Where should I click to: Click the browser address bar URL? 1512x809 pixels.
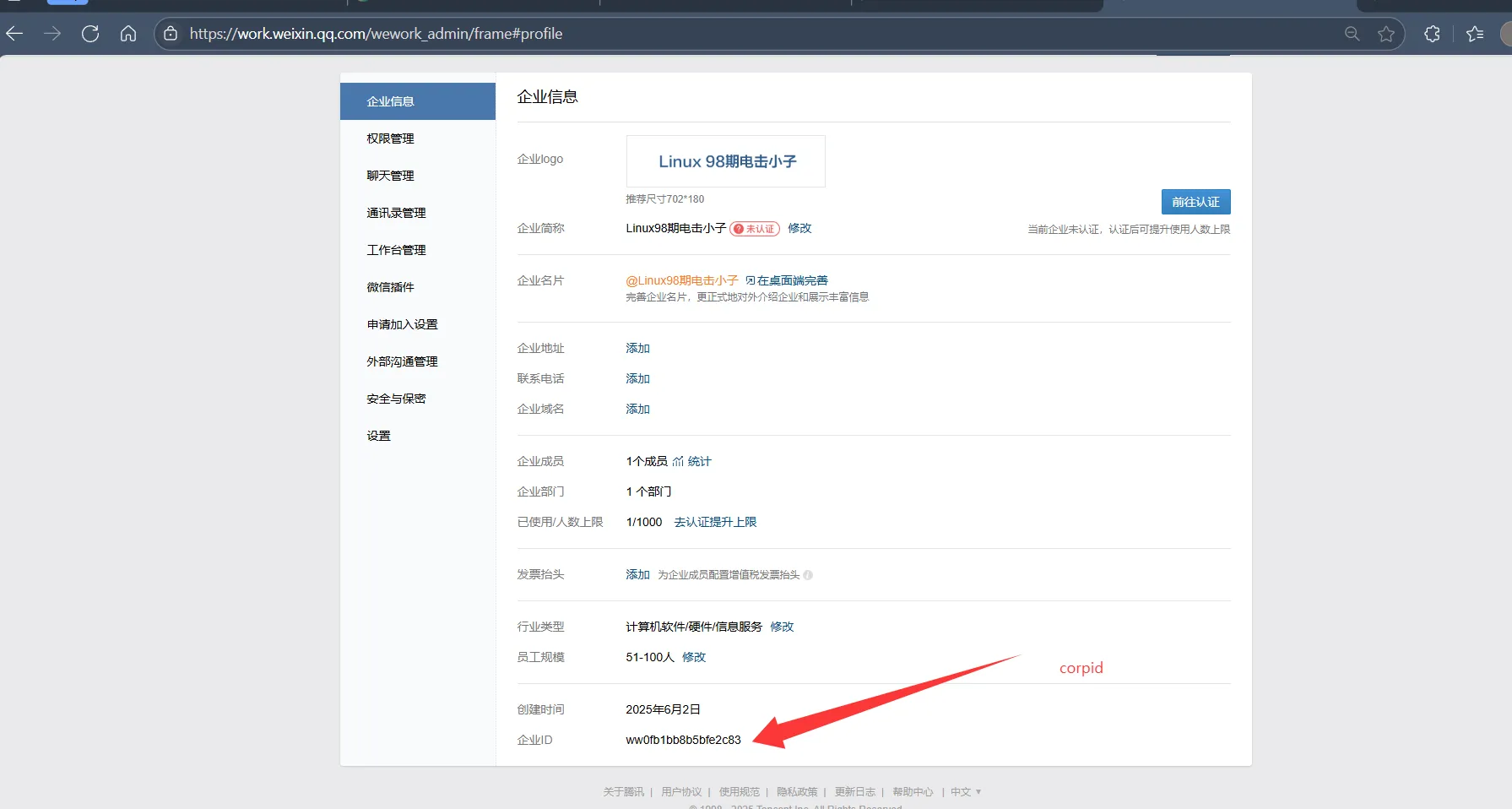point(376,34)
